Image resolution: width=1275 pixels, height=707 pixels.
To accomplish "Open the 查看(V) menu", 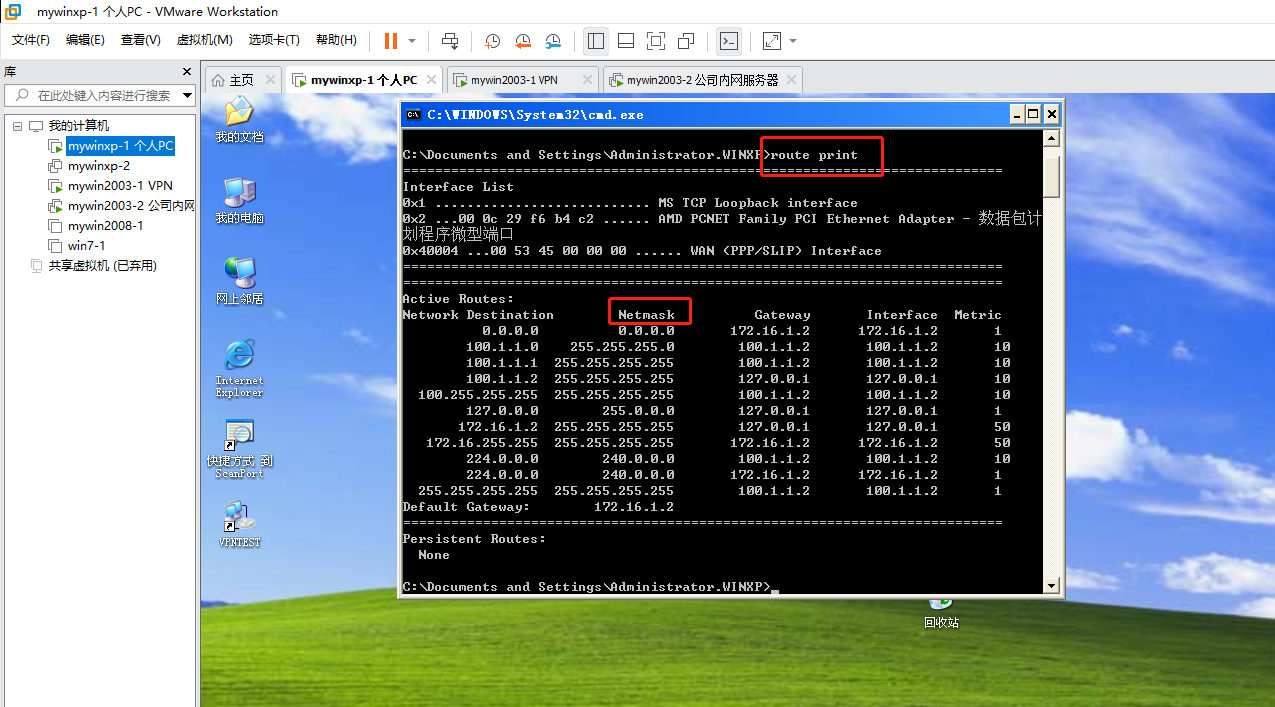I will click(141, 40).
